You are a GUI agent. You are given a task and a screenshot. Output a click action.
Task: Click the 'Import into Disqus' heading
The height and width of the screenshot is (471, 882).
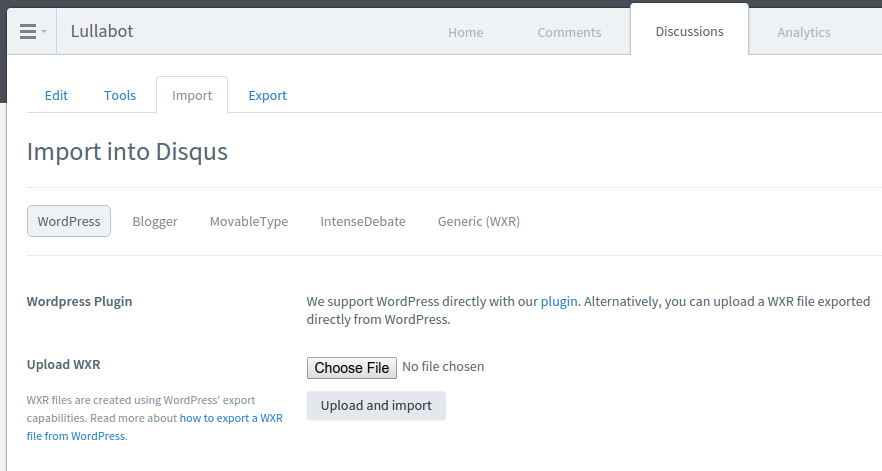pos(127,152)
